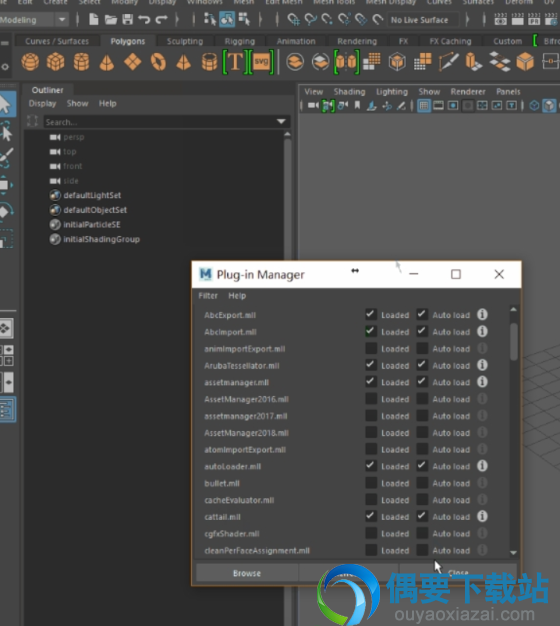
Task: Click the Undo arrow icon
Action: (144, 19)
